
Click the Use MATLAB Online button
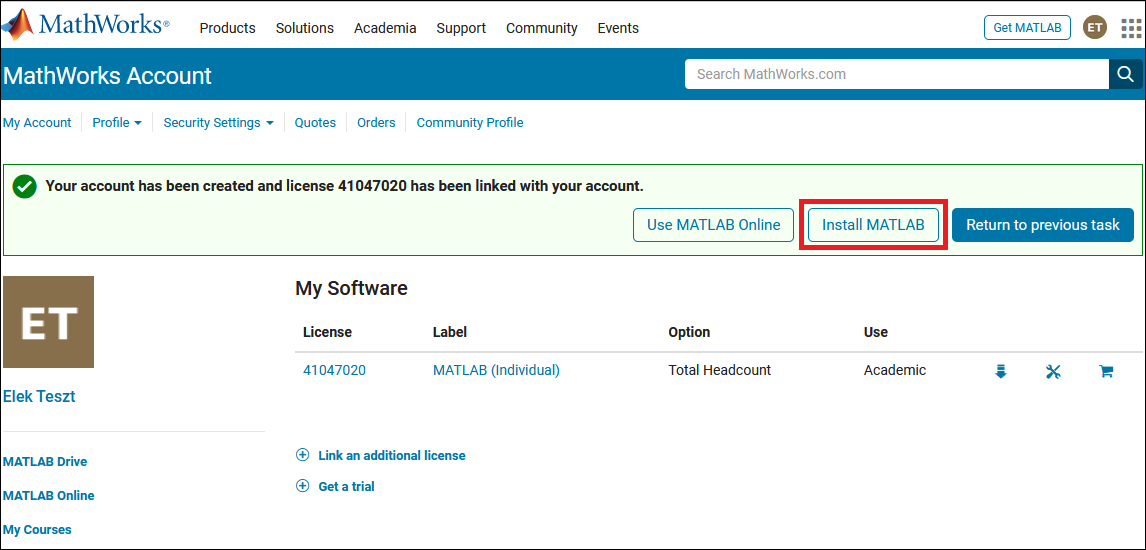tap(713, 225)
